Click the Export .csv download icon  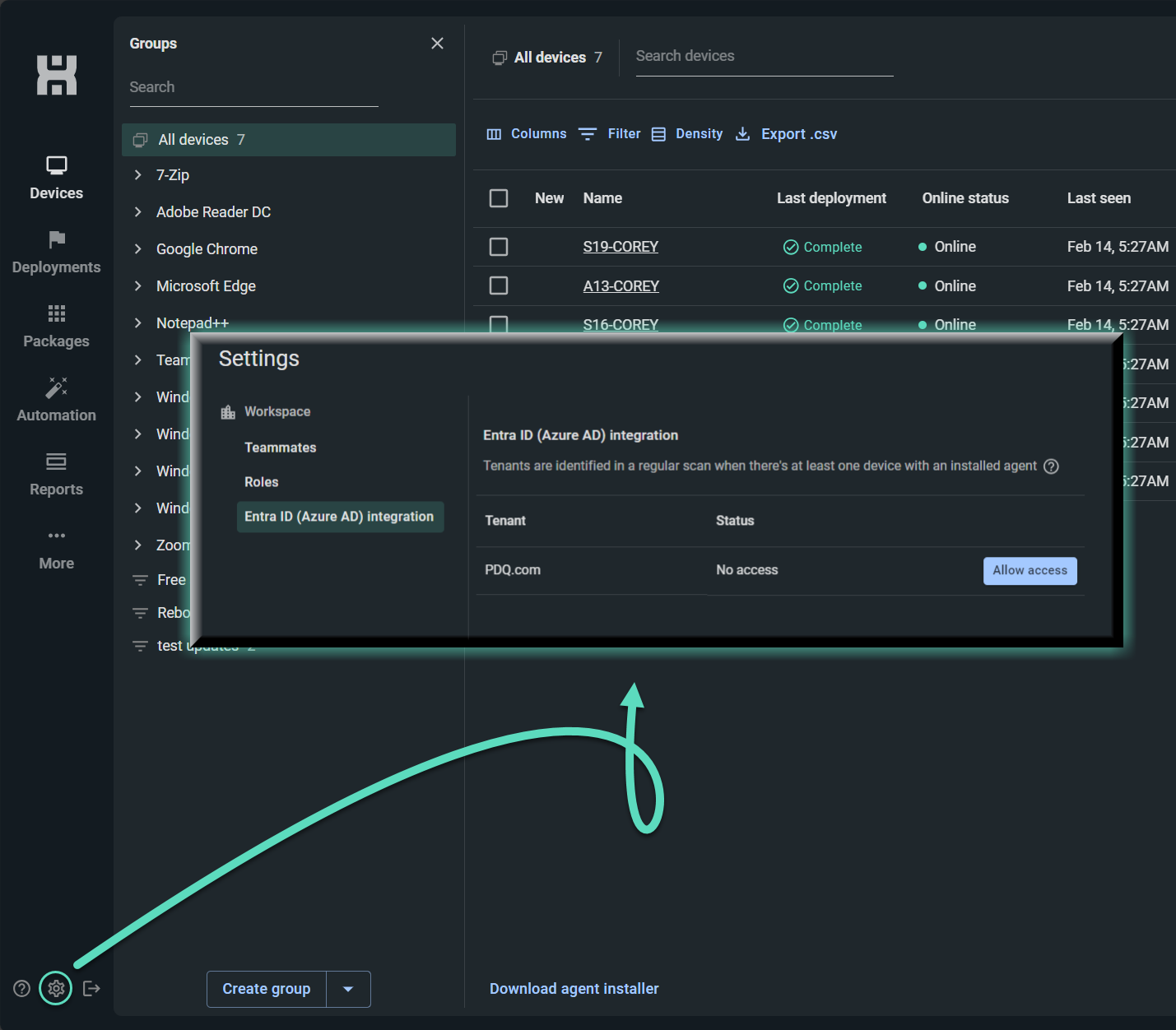742,134
